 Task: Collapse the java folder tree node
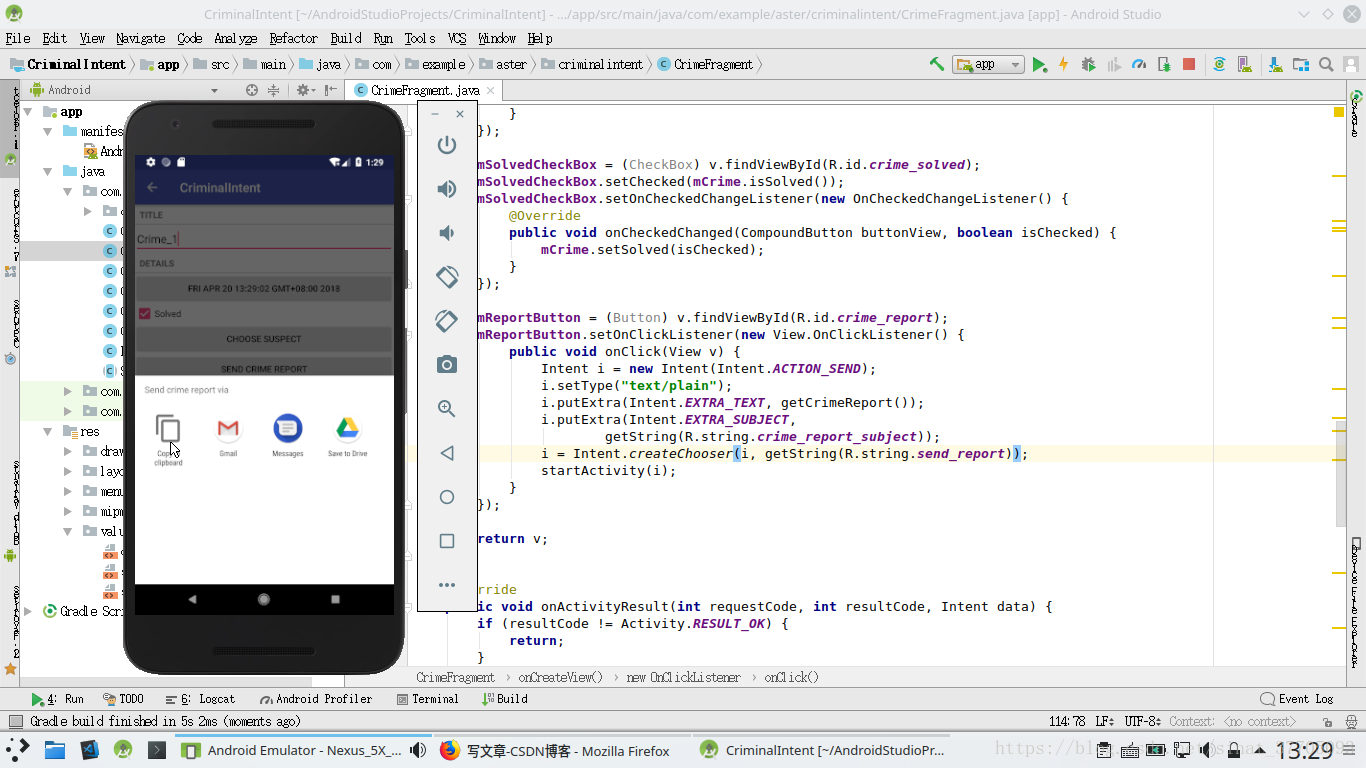click(x=48, y=171)
